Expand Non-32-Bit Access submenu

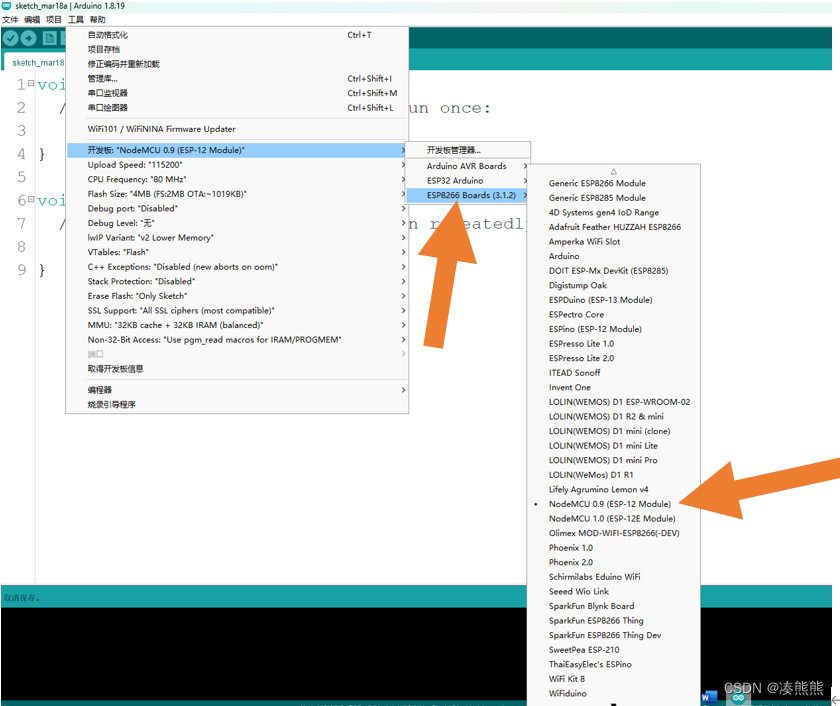[237, 340]
